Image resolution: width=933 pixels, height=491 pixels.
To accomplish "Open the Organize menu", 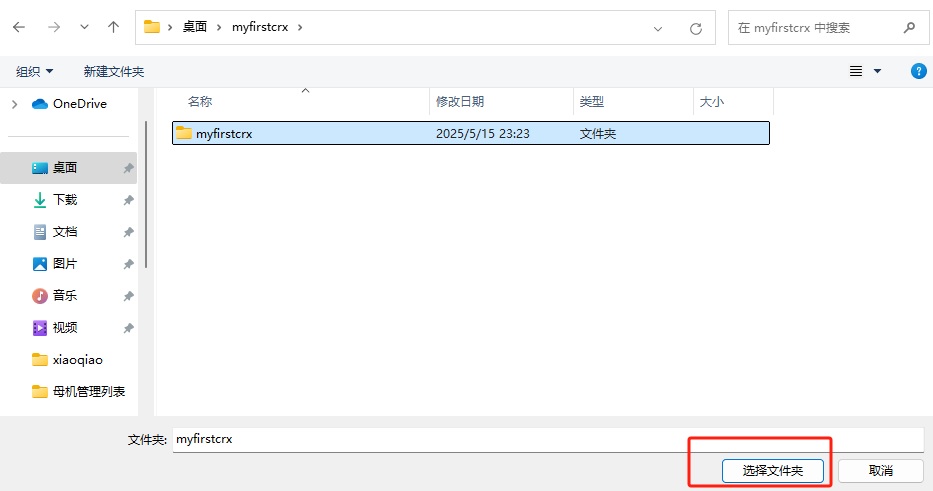I will click(35, 72).
